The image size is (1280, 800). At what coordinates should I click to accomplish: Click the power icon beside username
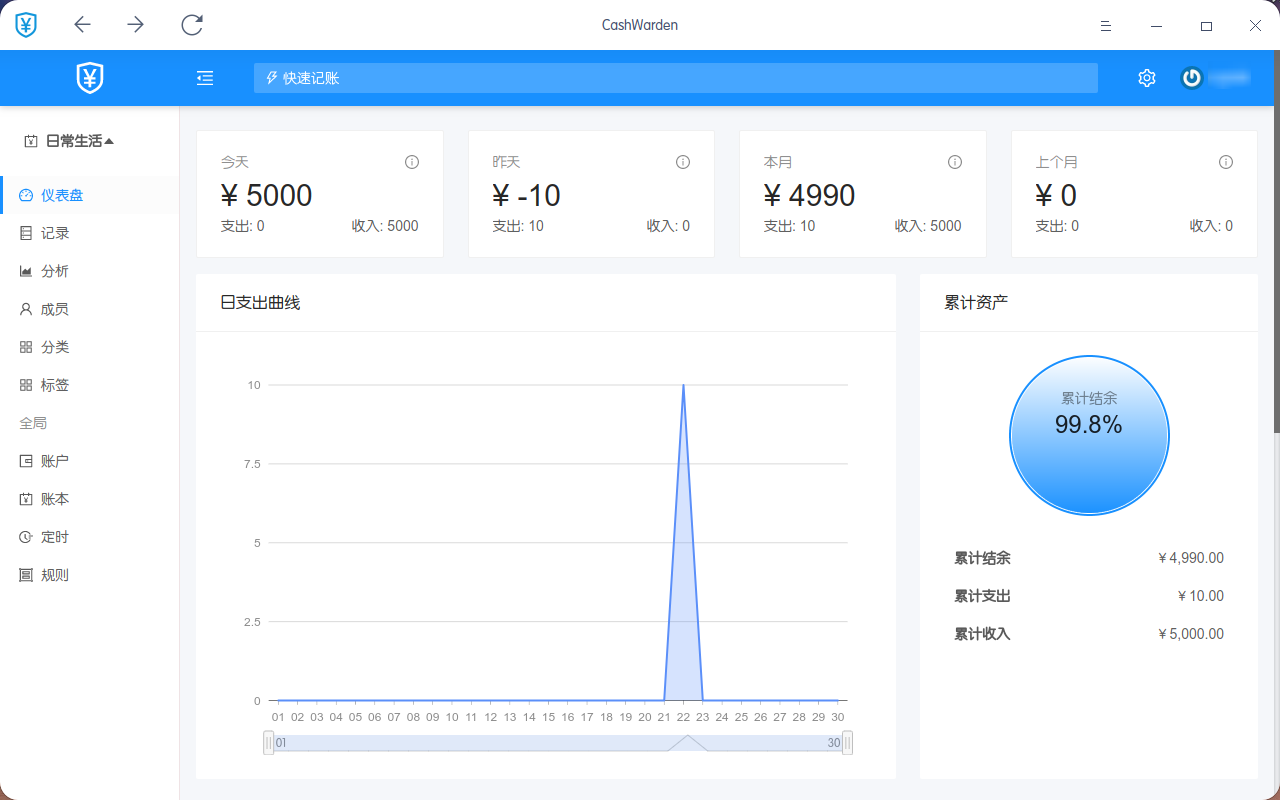1191,78
